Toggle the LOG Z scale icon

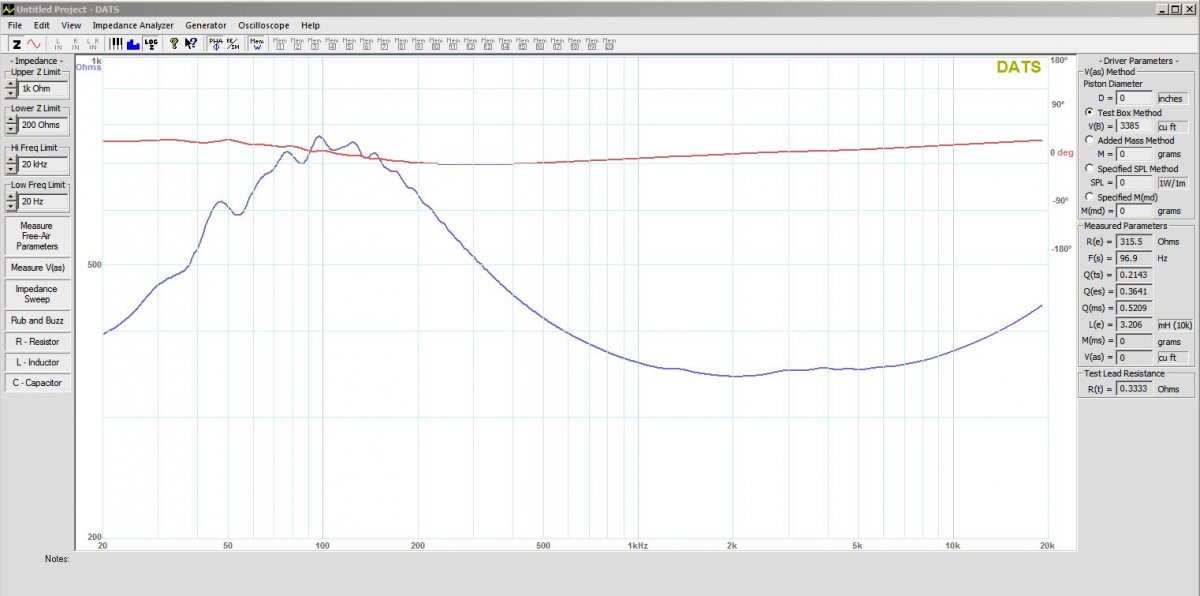151,44
